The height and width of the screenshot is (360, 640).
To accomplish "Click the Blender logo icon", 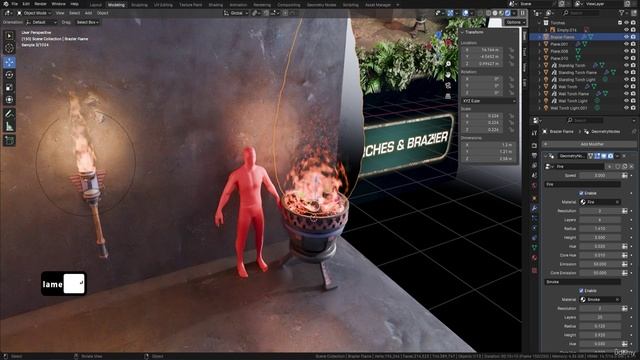I will coord(6,4).
